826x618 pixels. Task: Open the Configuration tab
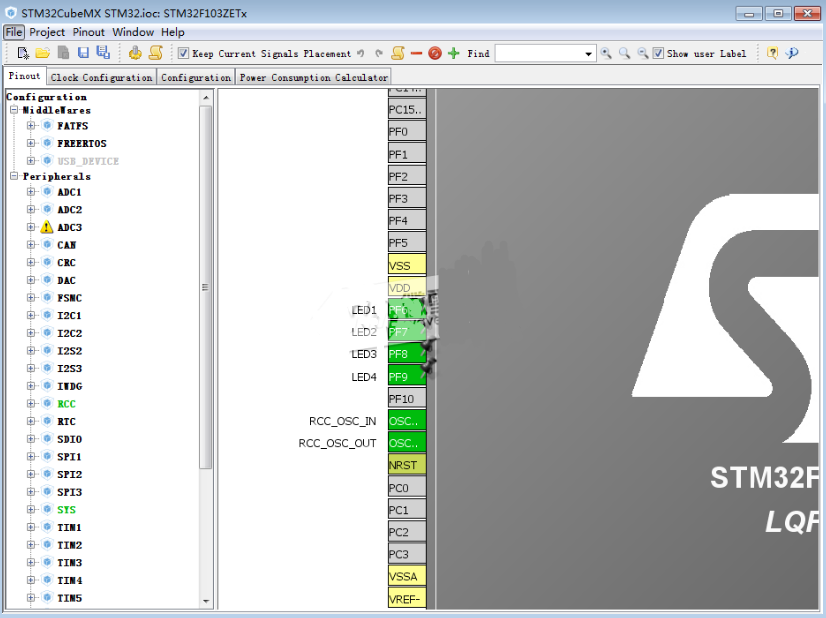tap(196, 77)
